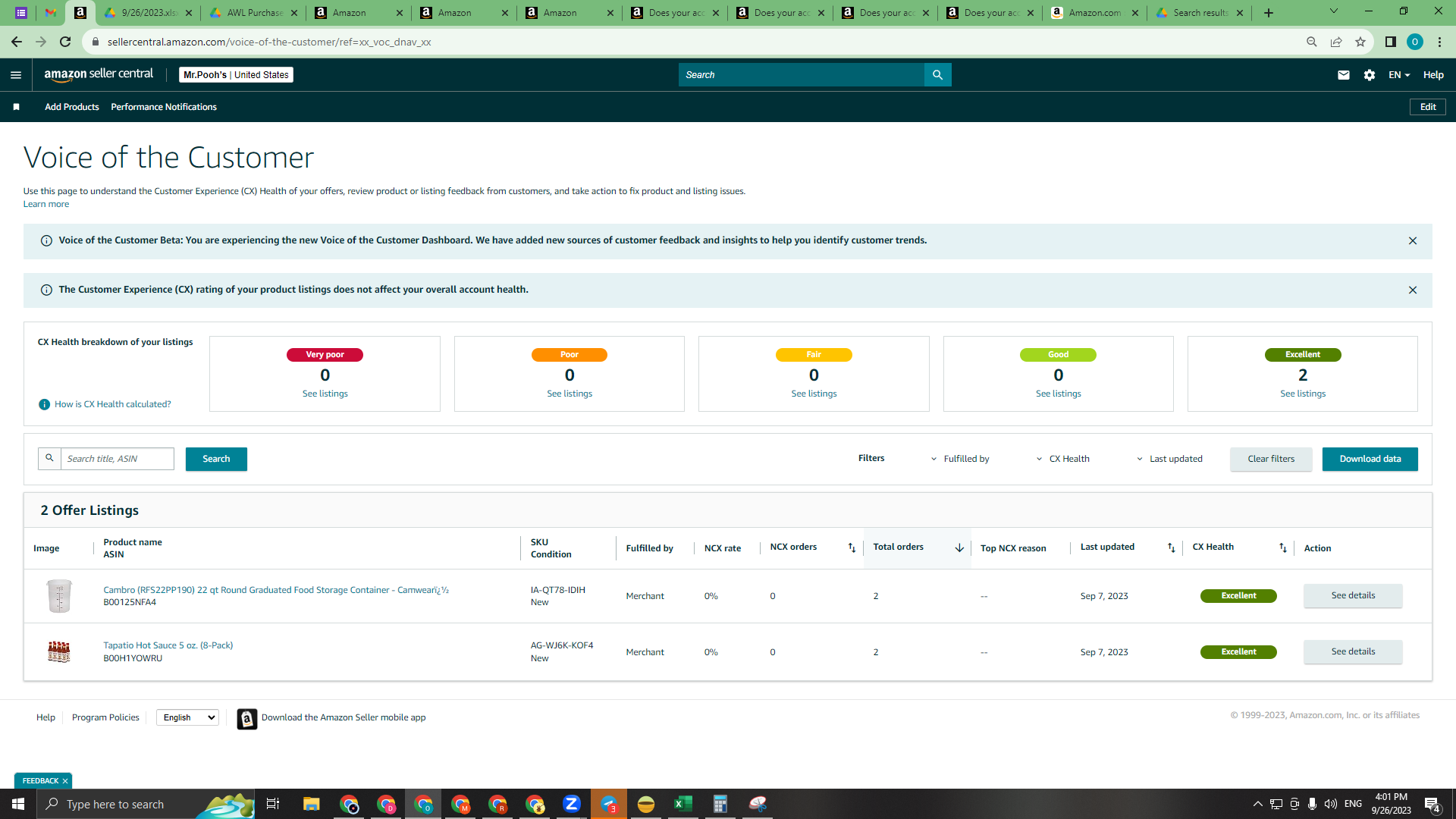
Task: Click the Cambro container product thumbnail
Action: point(59,596)
